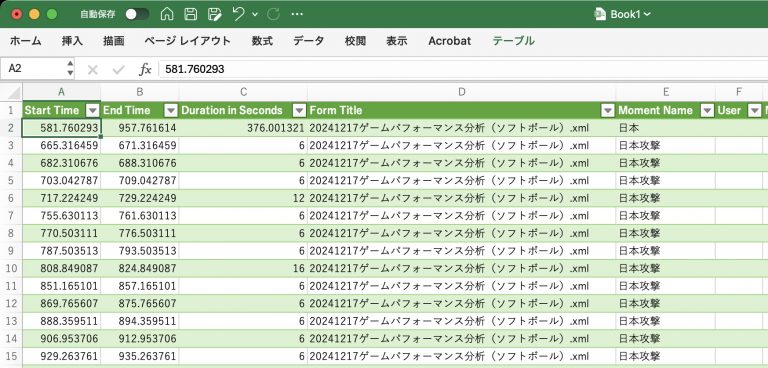The image size is (768, 368).
Task: Open the Moment Name filter dropdown
Action: (707, 111)
